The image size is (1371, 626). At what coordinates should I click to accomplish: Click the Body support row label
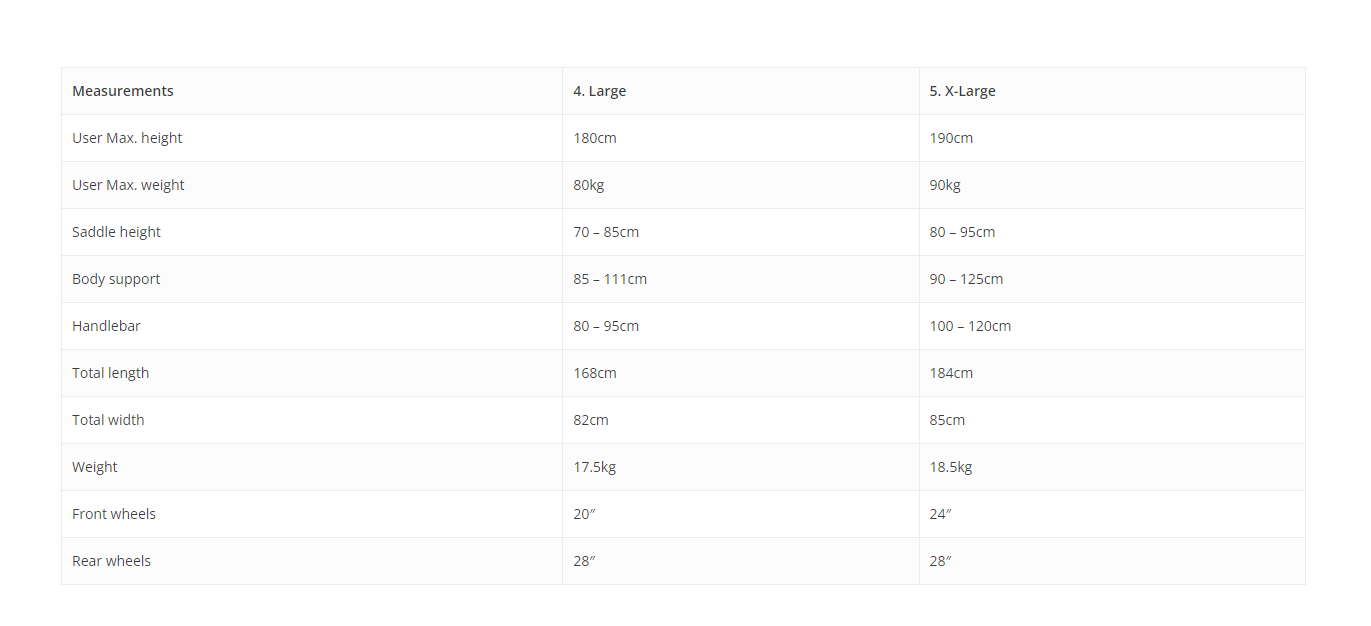[x=116, y=279]
